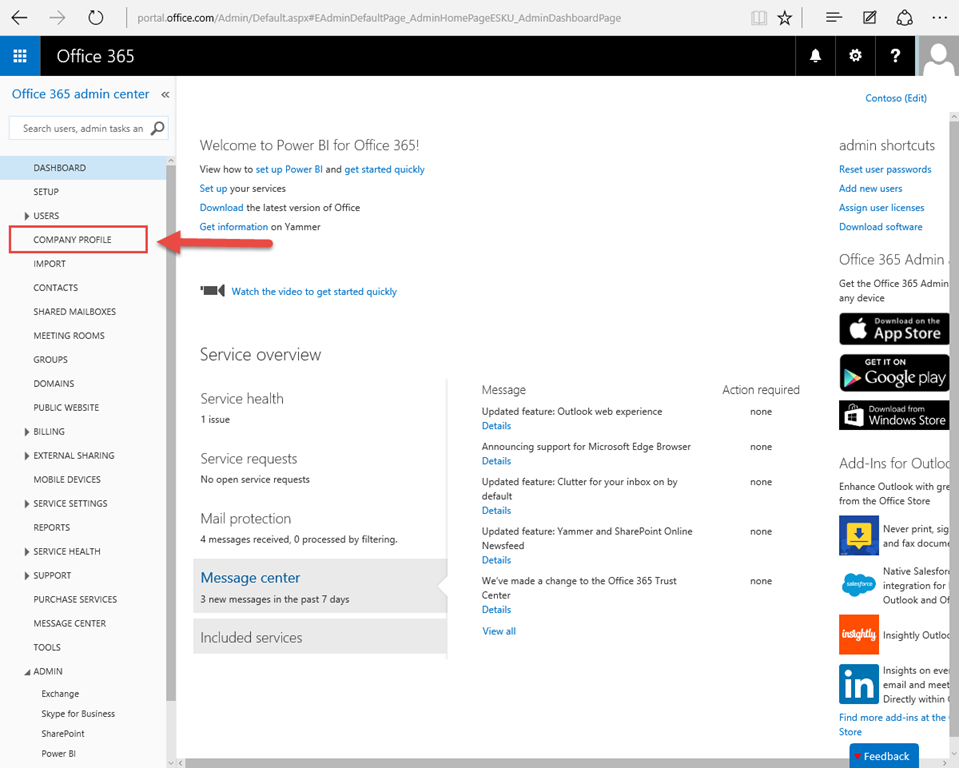Open the settings gear icon
Image resolution: width=959 pixels, height=768 pixels.
[x=855, y=56]
